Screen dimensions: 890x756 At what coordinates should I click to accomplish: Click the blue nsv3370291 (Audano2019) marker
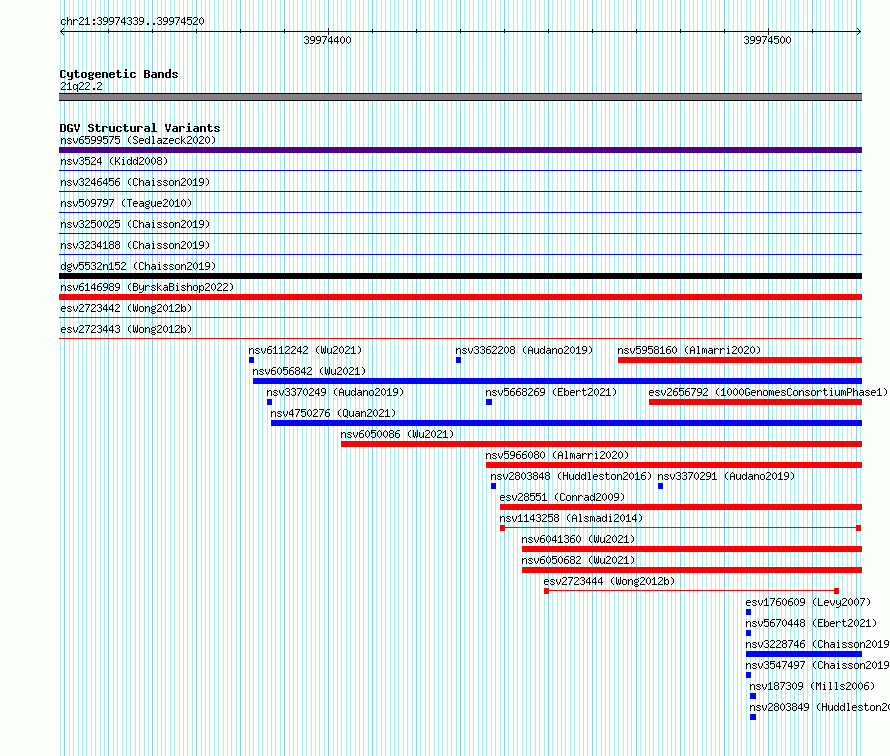pyautogui.click(x=660, y=486)
